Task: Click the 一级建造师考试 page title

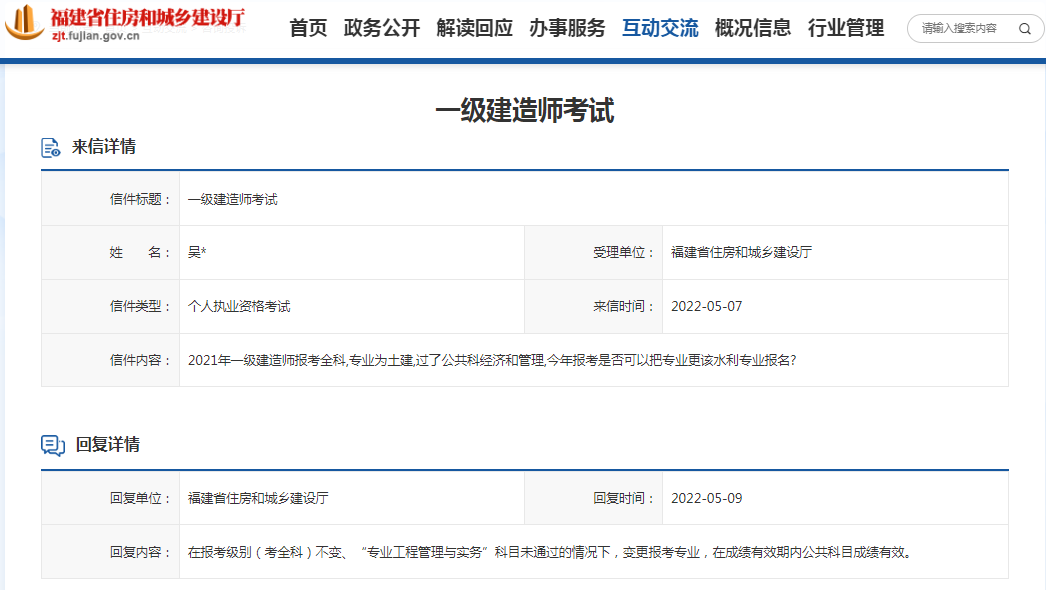Action: [x=523, y=110]
